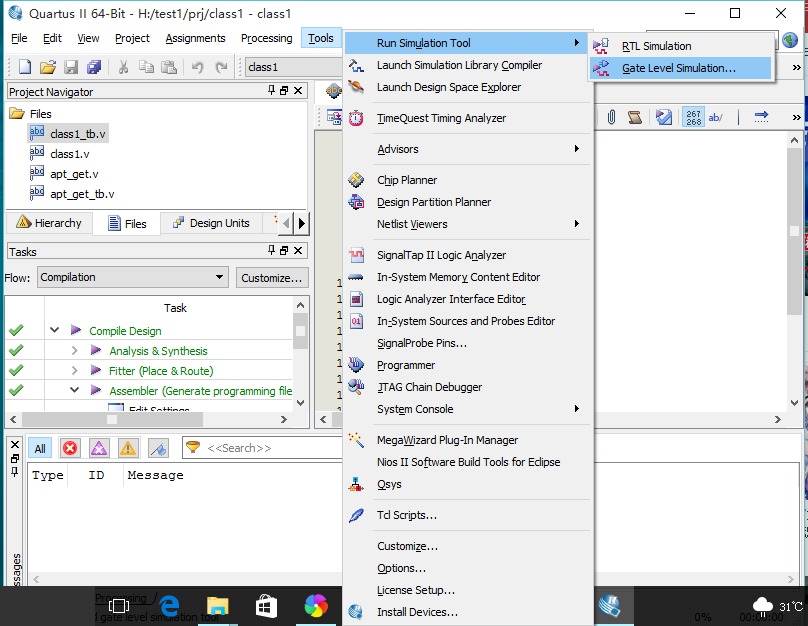The height and width of the screenshot is (626, 808).
Task: Click the Paste toolbar icon
Action: pyautogui.click(x=169, y=67)
